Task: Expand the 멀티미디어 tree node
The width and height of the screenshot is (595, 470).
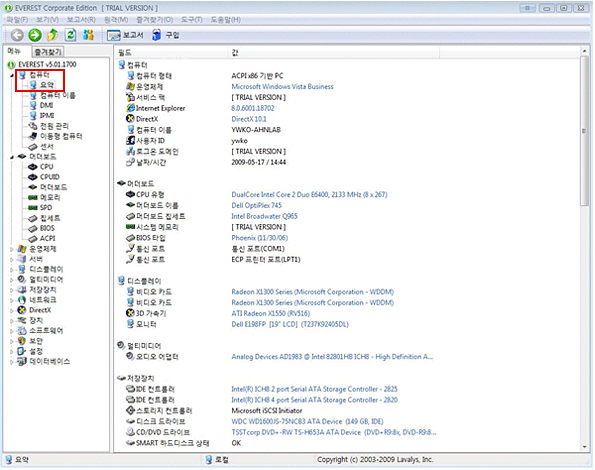Action: 11,280
